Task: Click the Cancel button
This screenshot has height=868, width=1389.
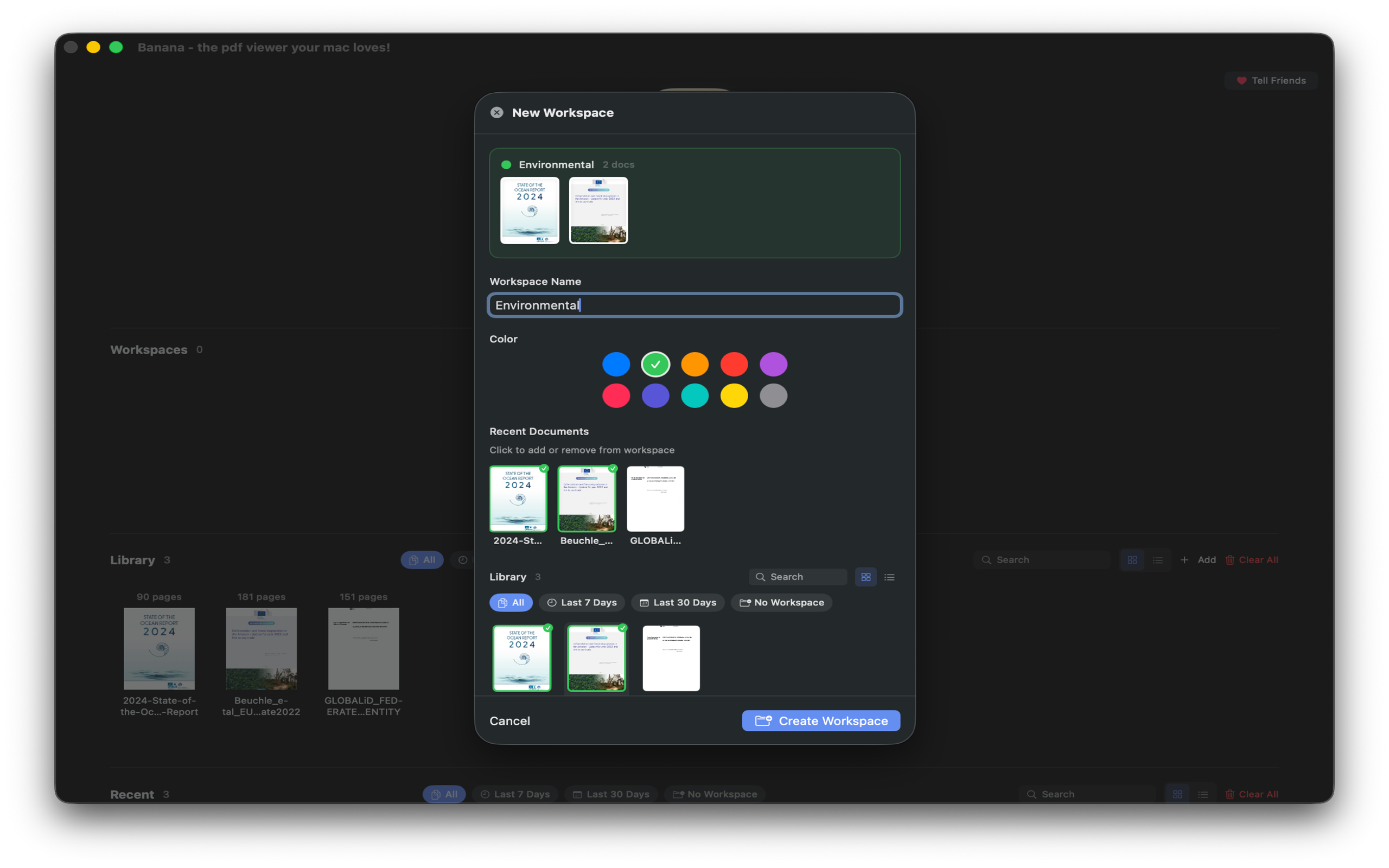Action: pyautogui.click(x=509, y=720)
